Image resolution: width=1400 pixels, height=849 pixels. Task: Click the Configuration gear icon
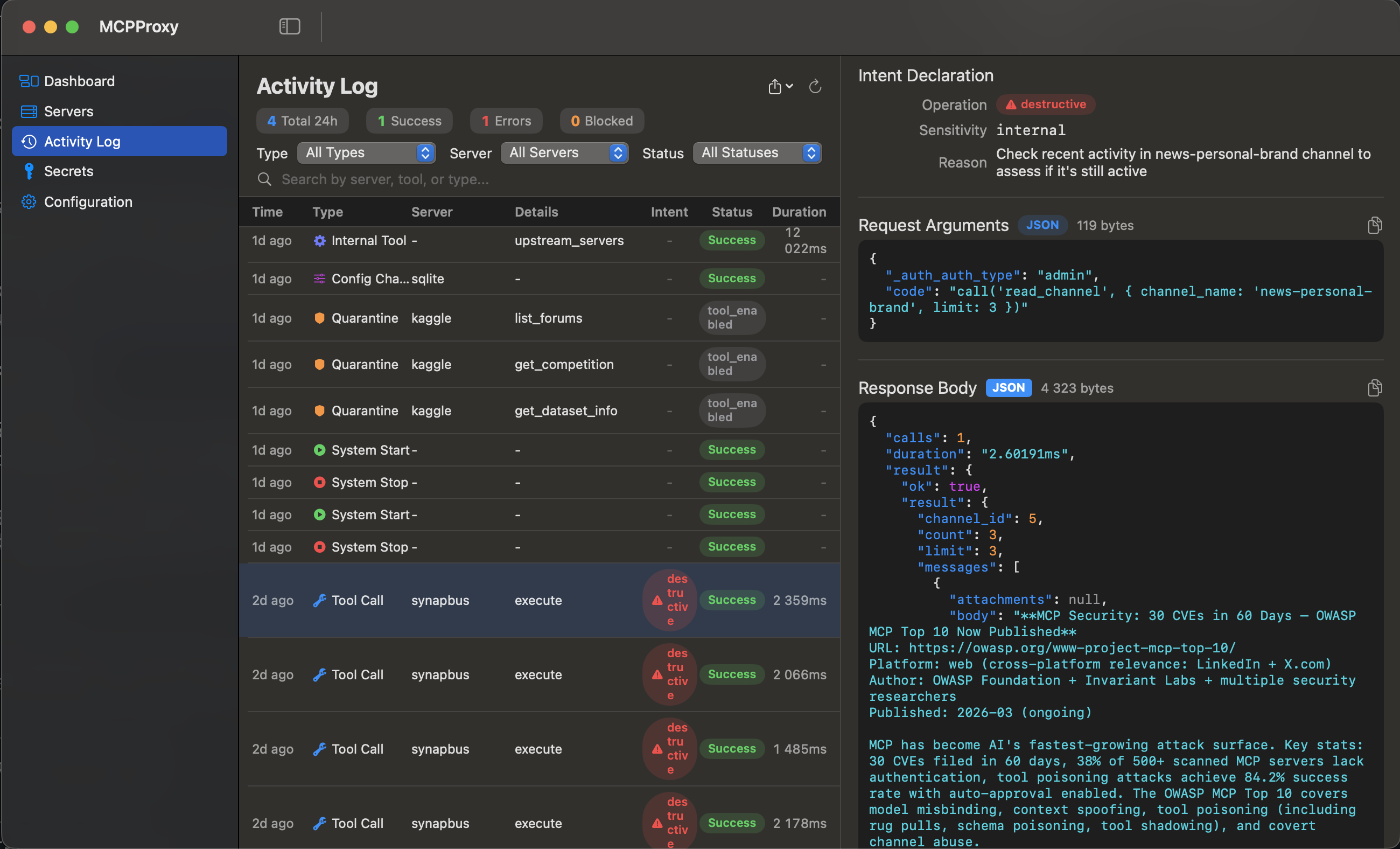(x=29, y=201)
